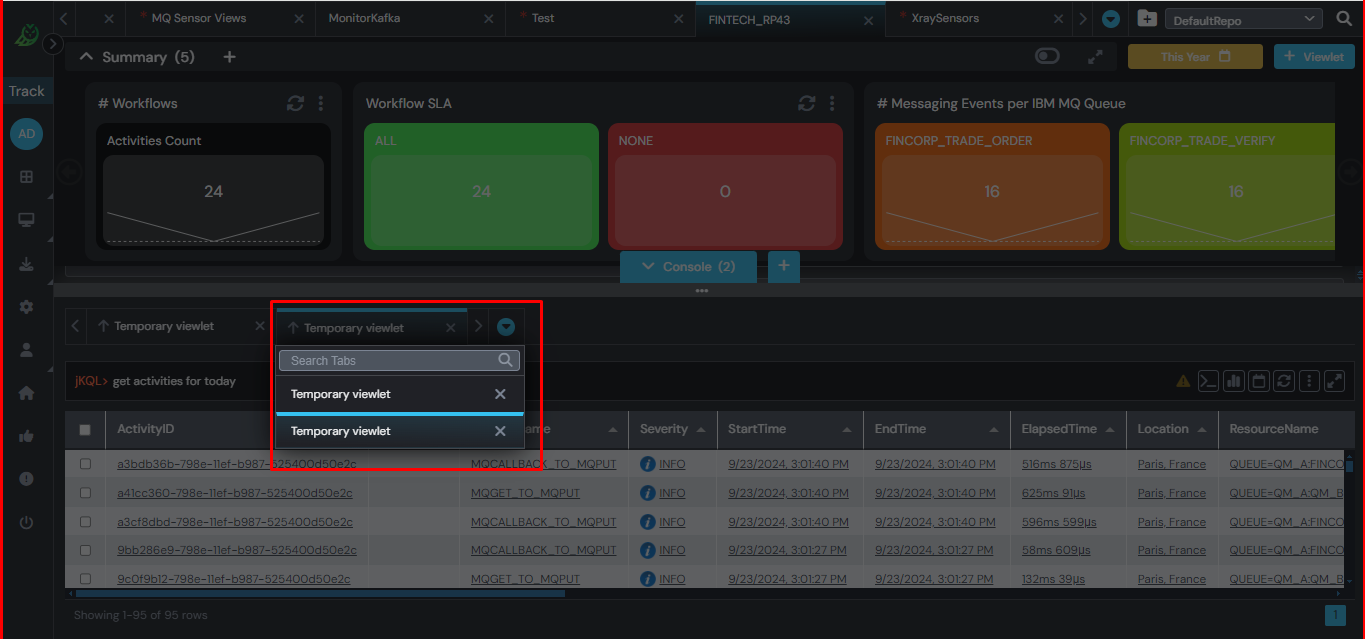Go to home via sidebar house icon
Screen dimensions: 1365x639
[26, 393]
